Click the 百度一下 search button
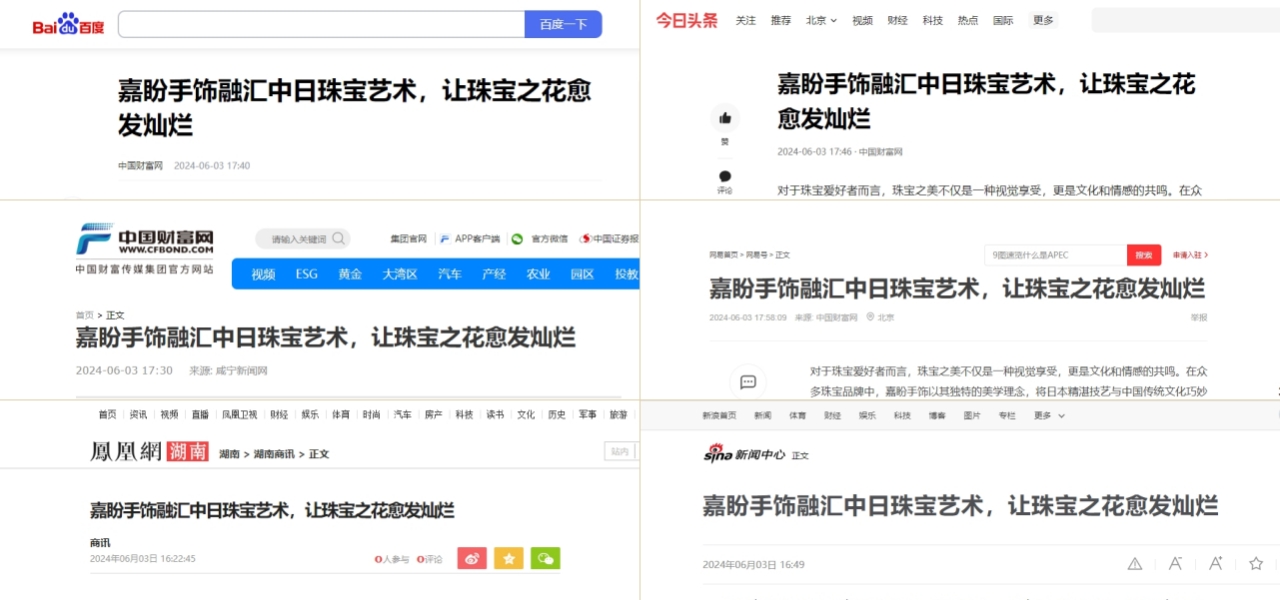 563,23
